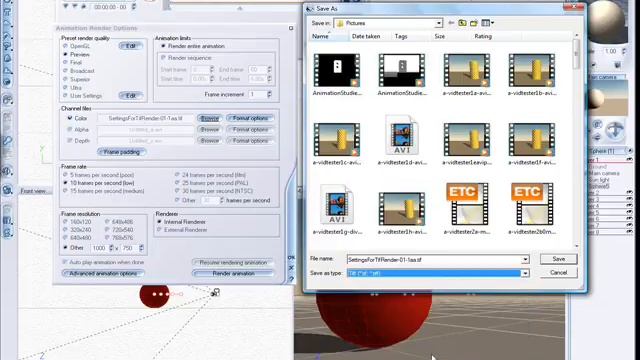Screen dimensions: 640x360
Task: Sort files by Name column
Action: (x=320, y=36)
